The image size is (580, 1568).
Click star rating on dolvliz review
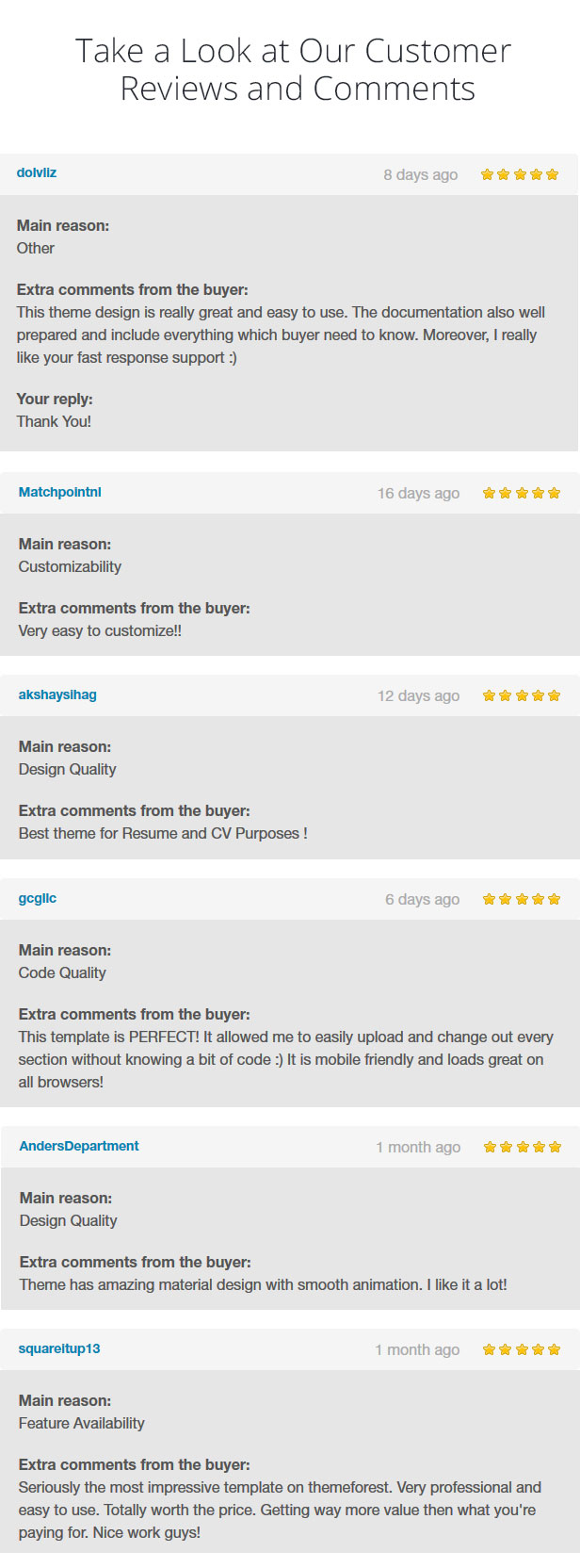[520, 174]
